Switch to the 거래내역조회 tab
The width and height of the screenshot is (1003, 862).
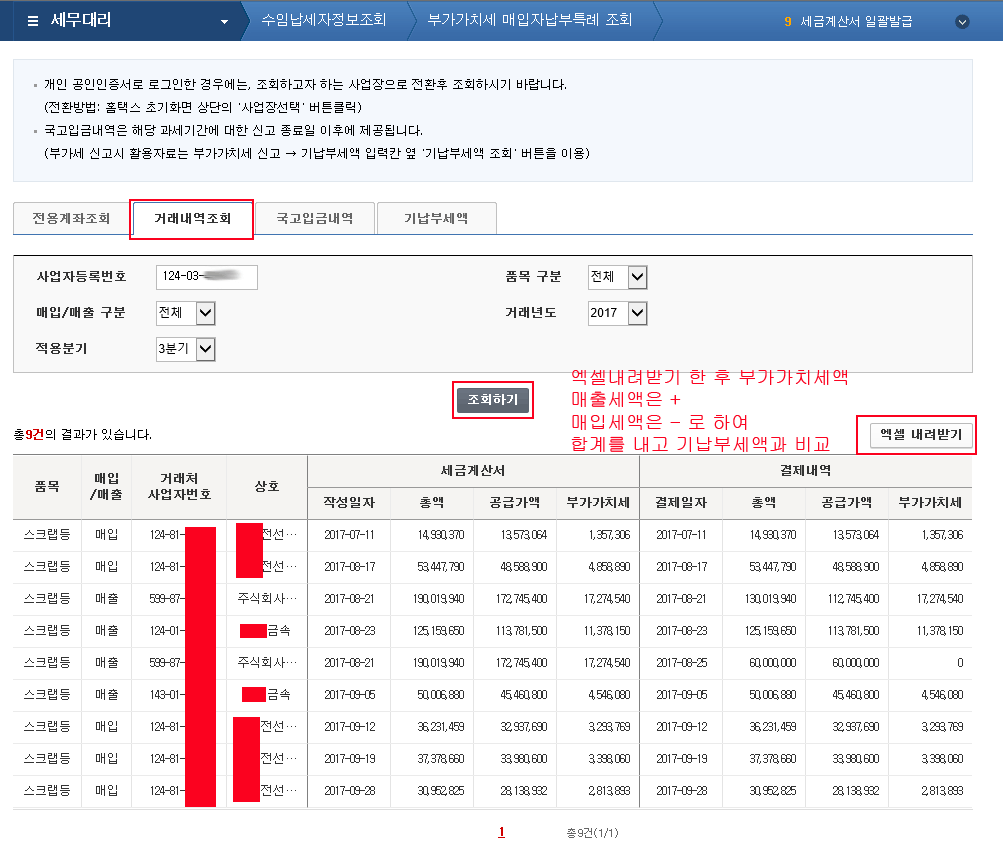point(192,218)
